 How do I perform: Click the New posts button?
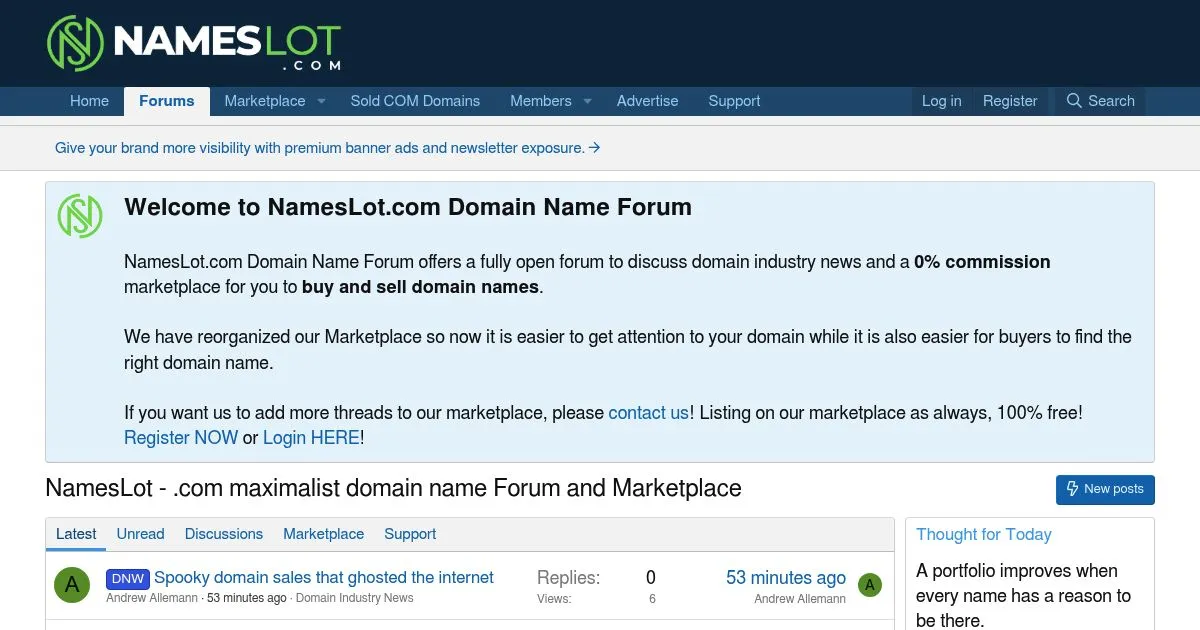[x=1105, y=489]
